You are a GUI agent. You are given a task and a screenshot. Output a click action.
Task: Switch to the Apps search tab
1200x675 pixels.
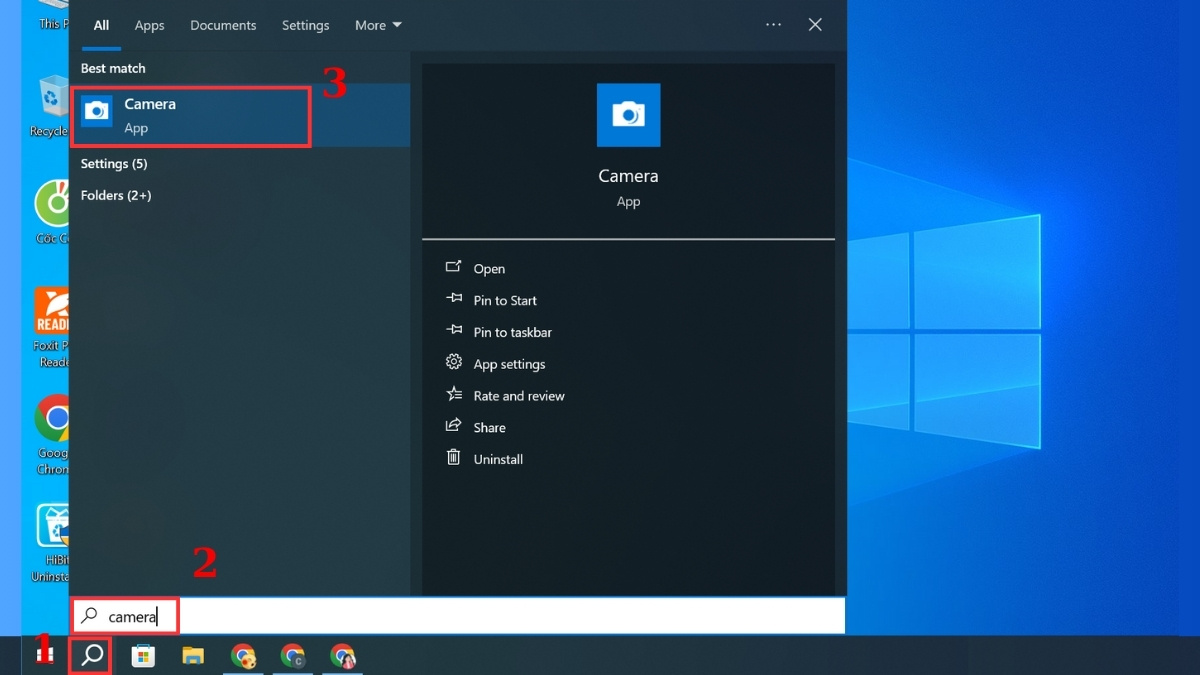[149, 25]
